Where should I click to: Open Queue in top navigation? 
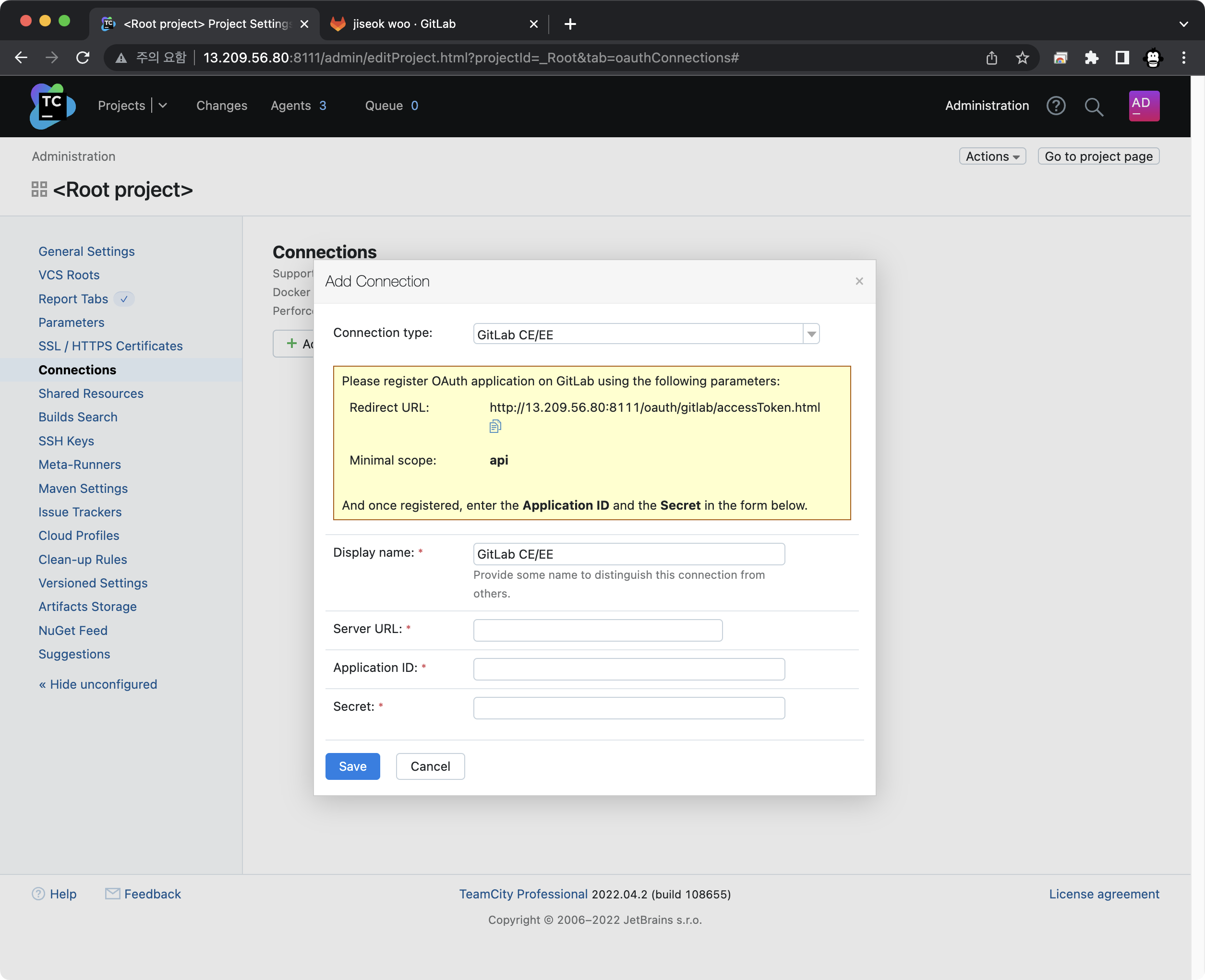click(391, 106)
